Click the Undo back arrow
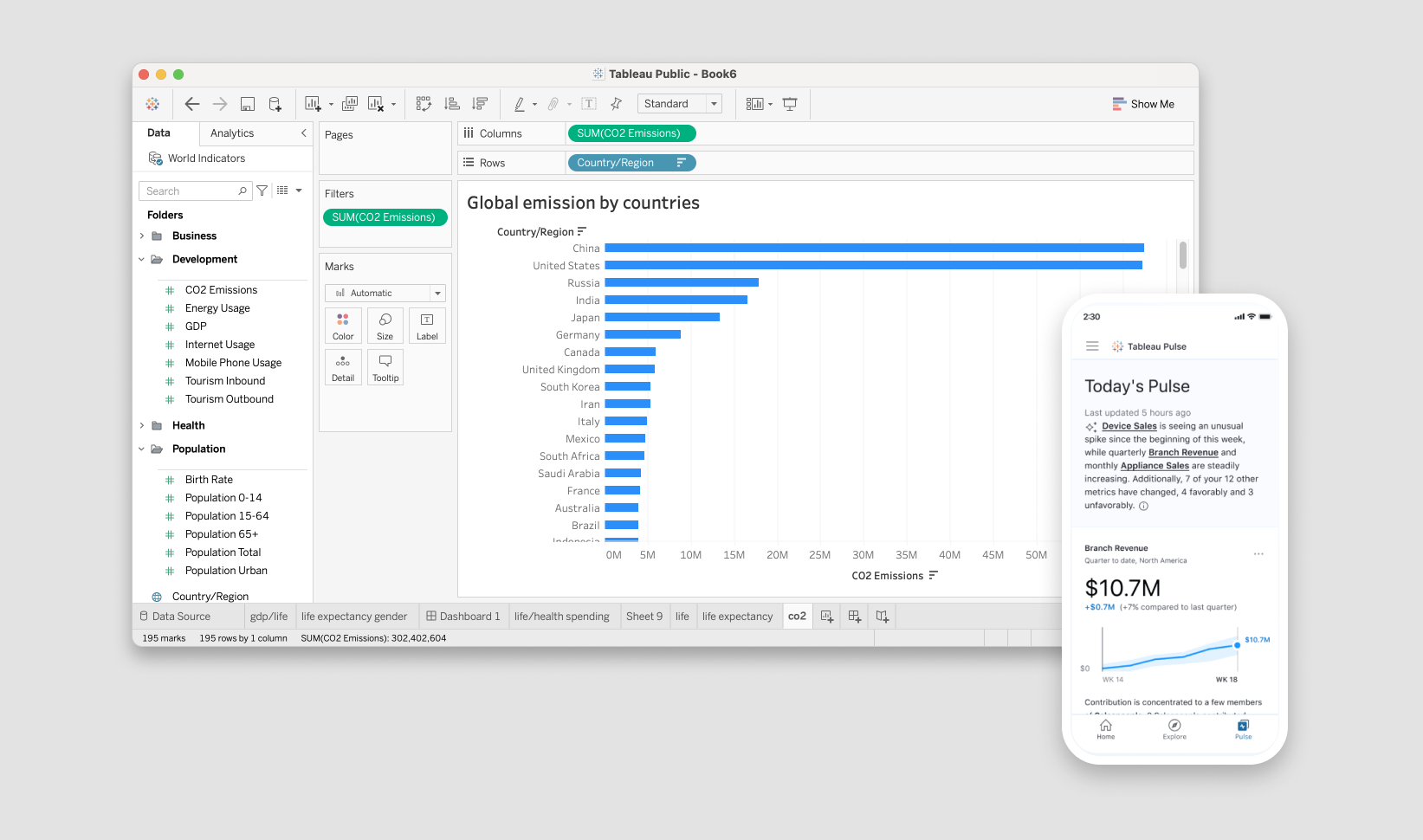The height and width of the screenshot is (840, 1423). [x=192, y=104]
